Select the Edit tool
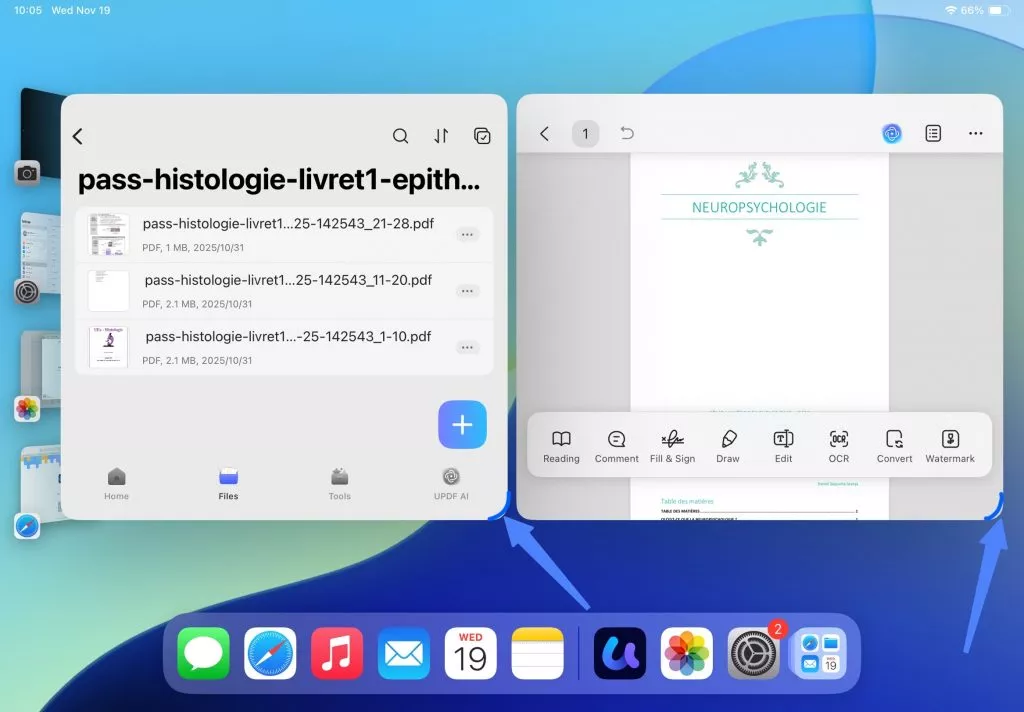This screenshot has width=1024, height=712. (783, 444)
